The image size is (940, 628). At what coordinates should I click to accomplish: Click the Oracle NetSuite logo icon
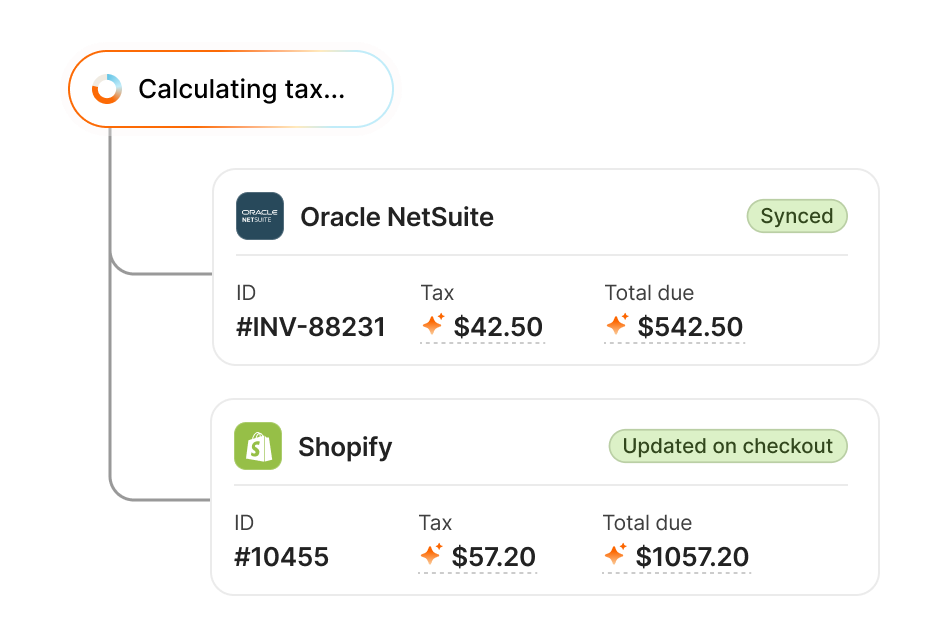tap(260, 216)
